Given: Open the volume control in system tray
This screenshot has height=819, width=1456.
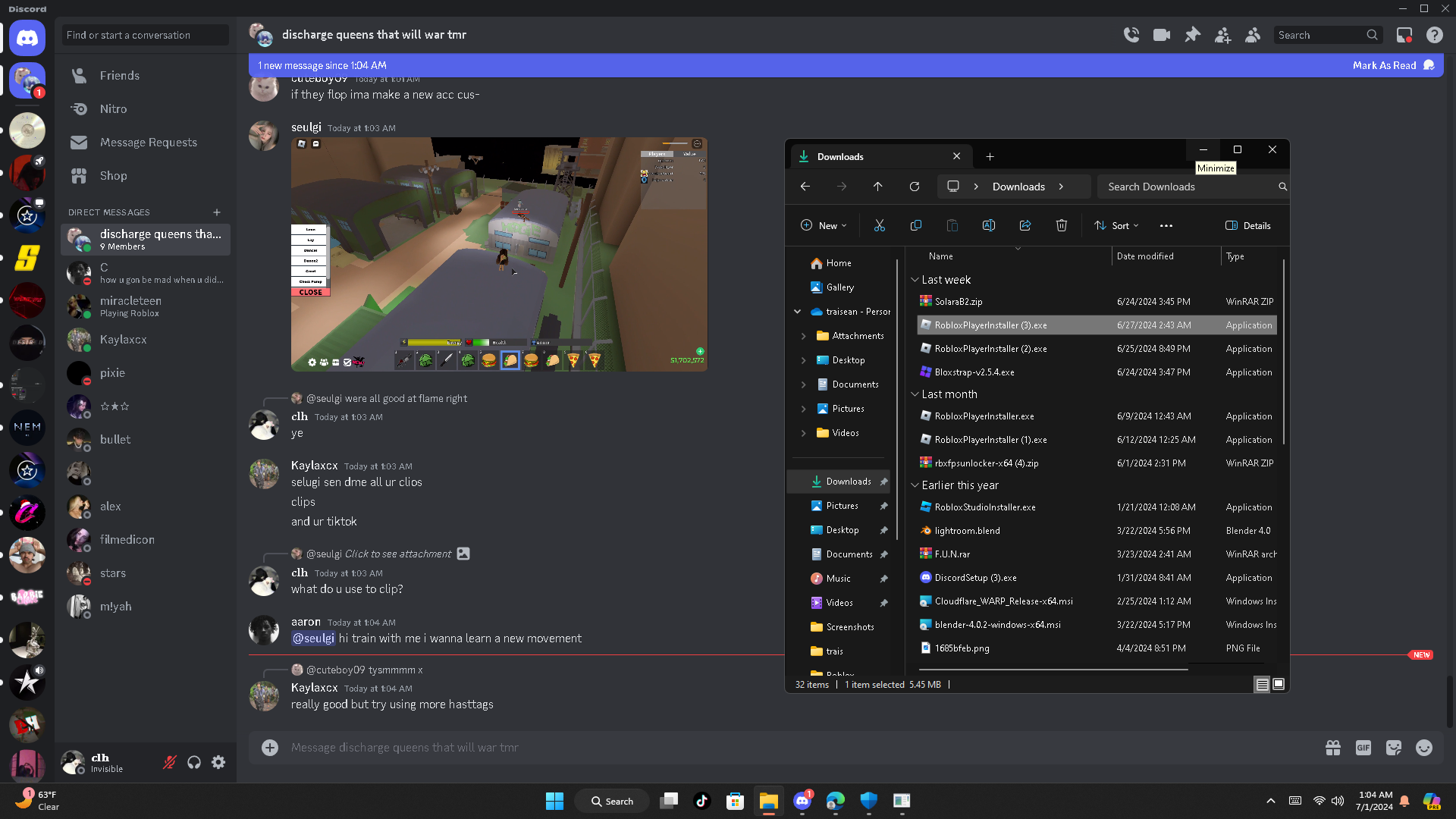Looking at the screenshot, I should coord(1338,801).
